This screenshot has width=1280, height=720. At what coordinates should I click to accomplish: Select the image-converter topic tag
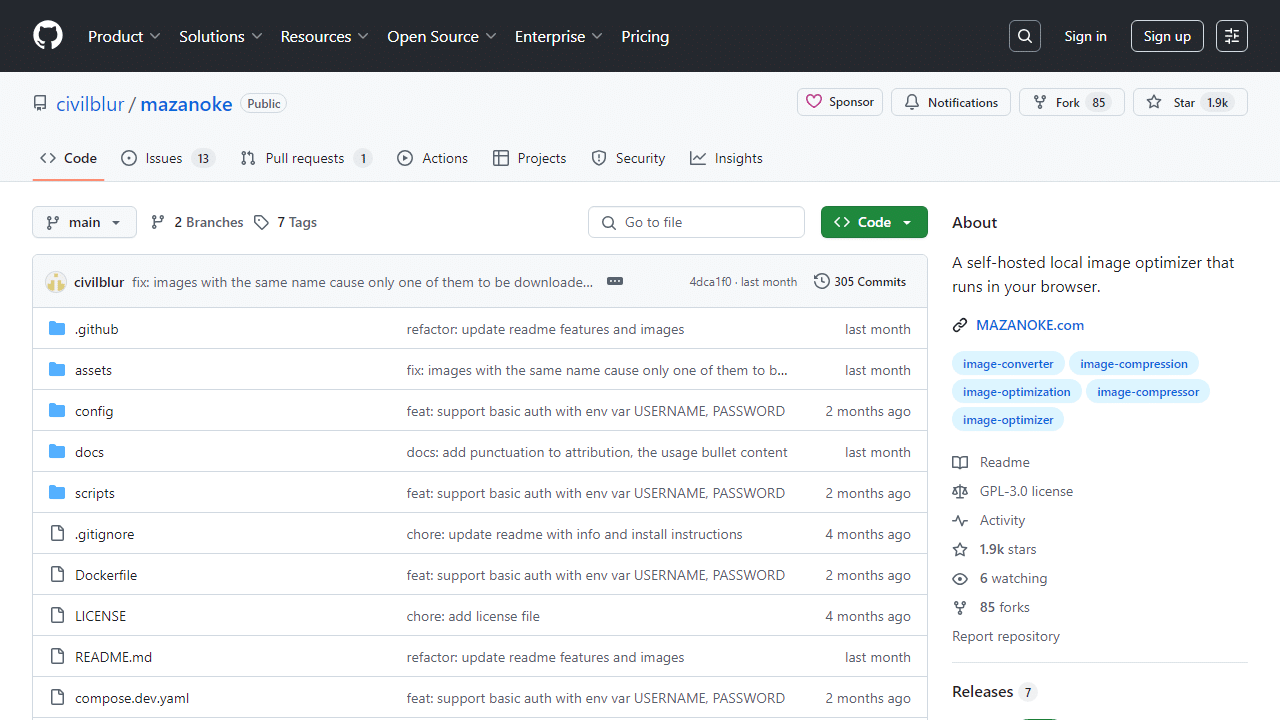tap(1008, 364)
